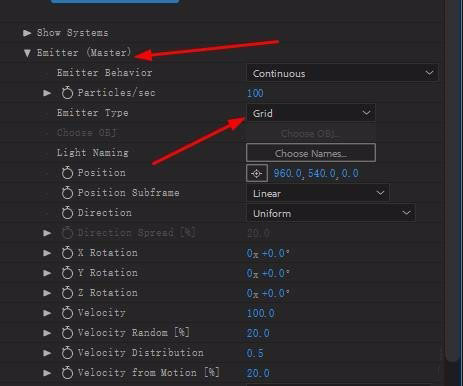Enable the Velocity Random stopwatch icon
The image size is (463, 386).
[67, 333]
